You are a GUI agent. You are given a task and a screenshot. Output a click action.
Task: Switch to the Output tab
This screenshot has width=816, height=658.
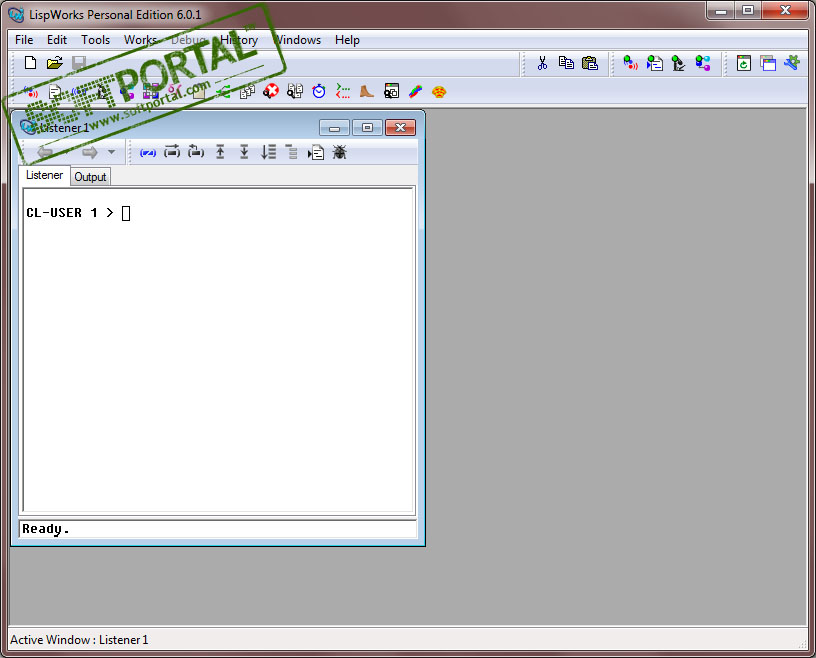[90, 177]
